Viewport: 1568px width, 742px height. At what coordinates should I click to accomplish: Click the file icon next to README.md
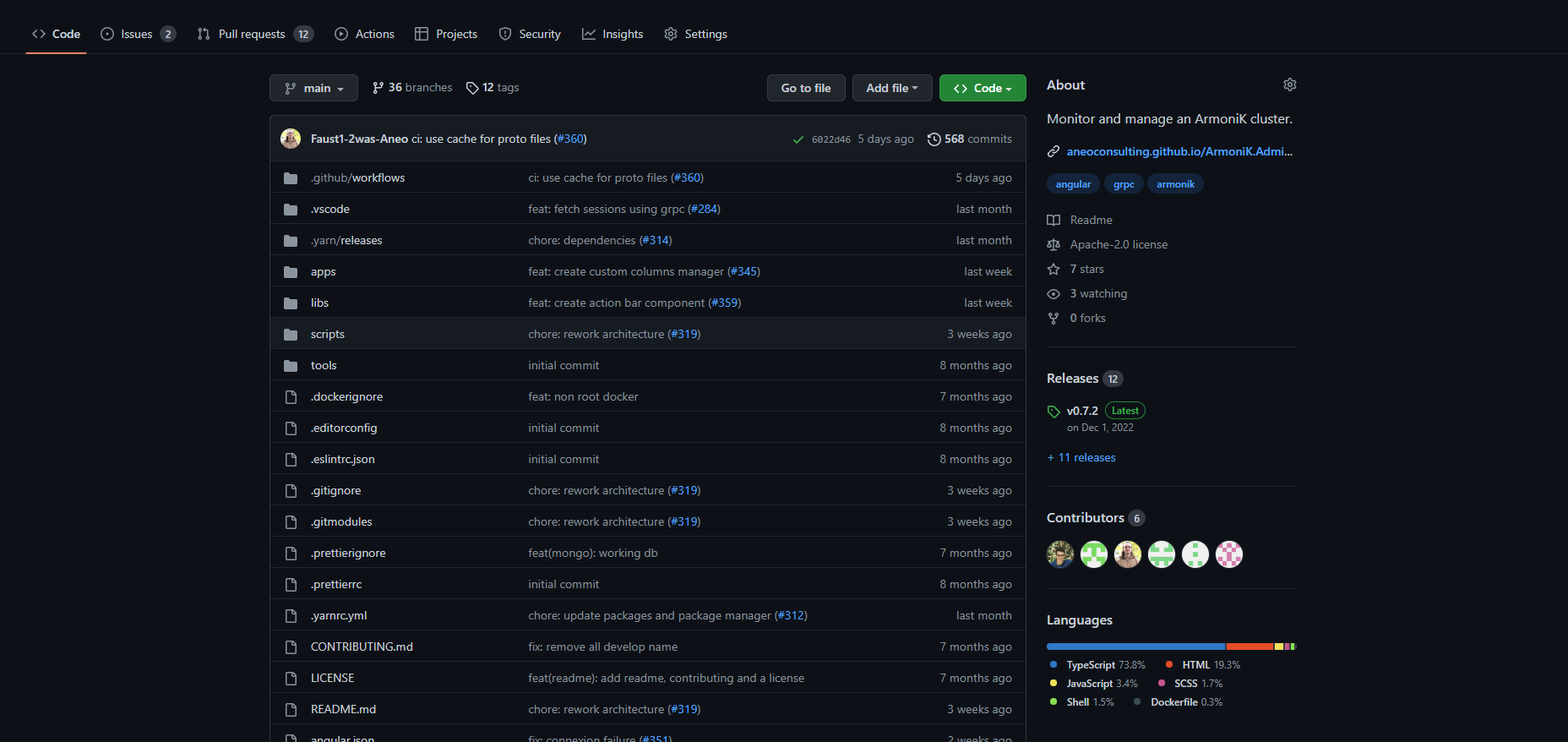coord(291,710)
